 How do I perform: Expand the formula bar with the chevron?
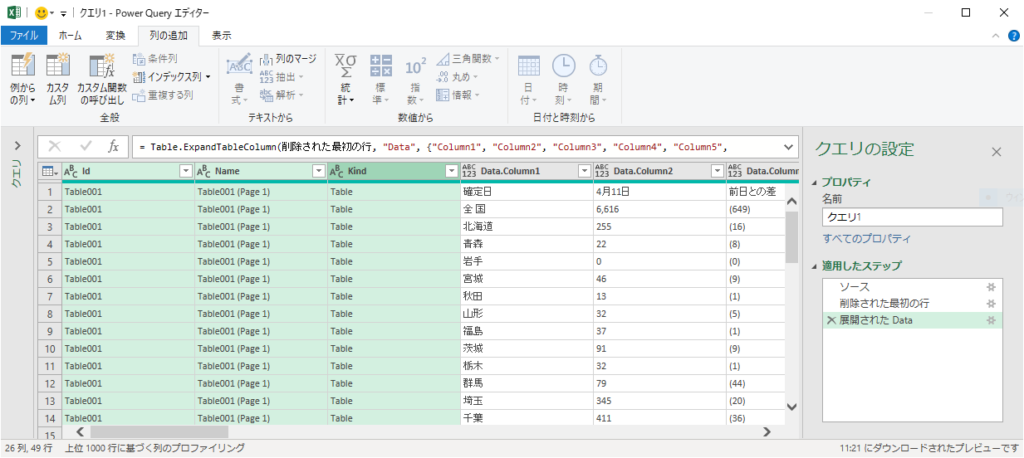tap(787, 147)
